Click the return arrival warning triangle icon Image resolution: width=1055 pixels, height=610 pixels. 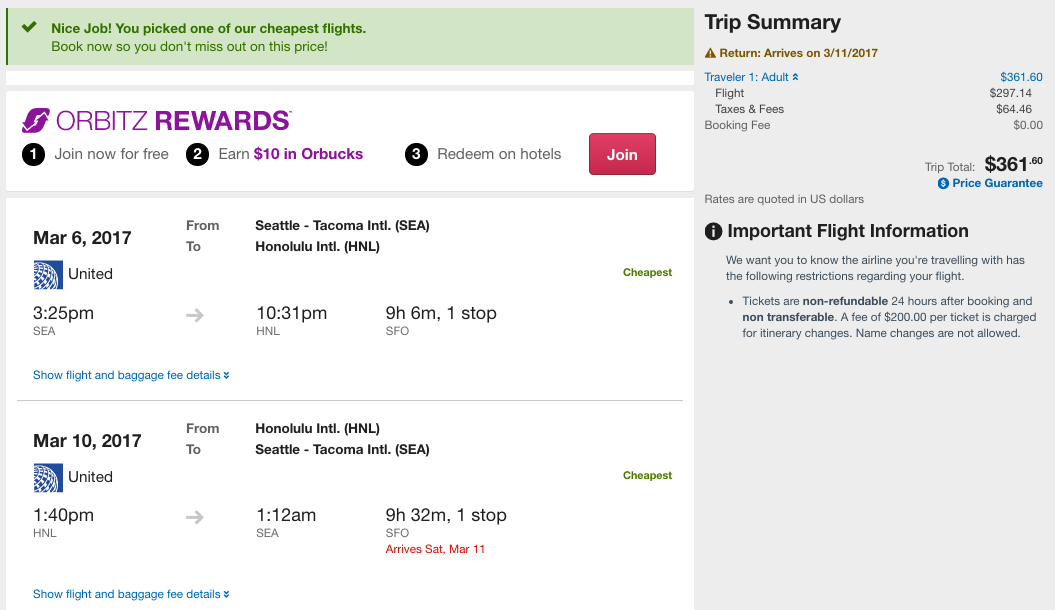pos(710,53)
